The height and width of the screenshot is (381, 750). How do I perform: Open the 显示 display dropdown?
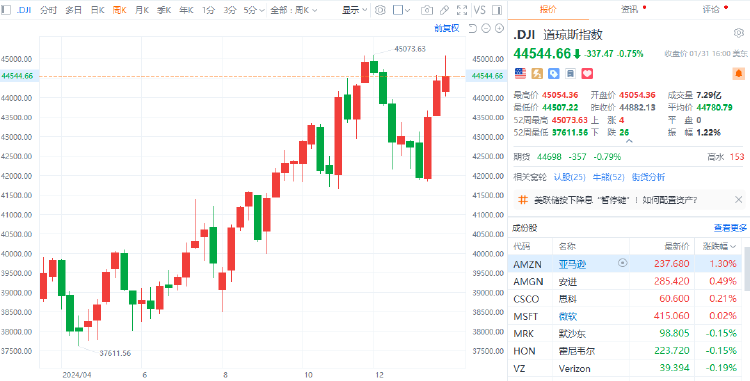pyautogui.click(x=354, y=10)
